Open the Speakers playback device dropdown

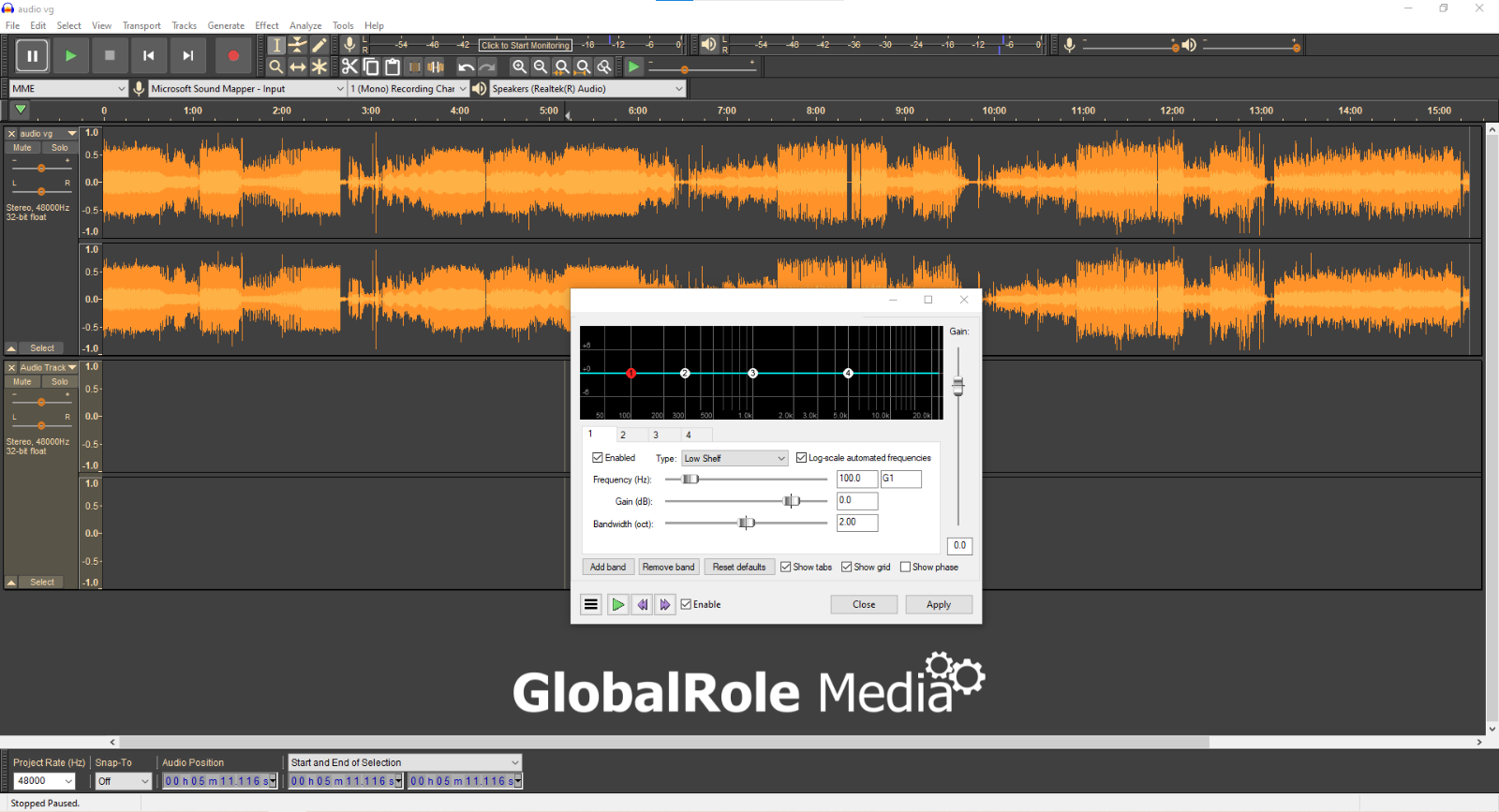click(587, 88)
